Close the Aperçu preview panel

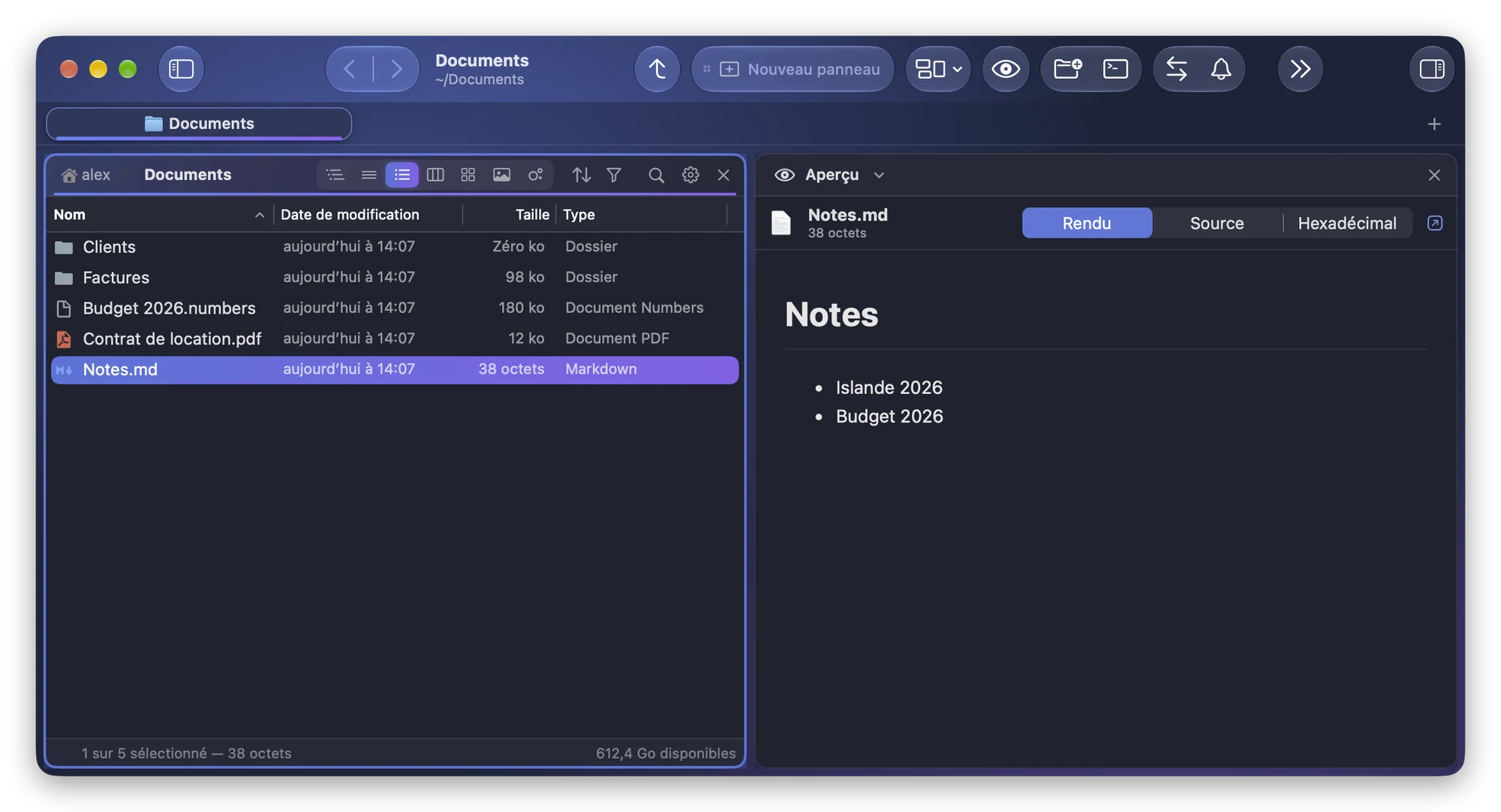(1434, 175)
